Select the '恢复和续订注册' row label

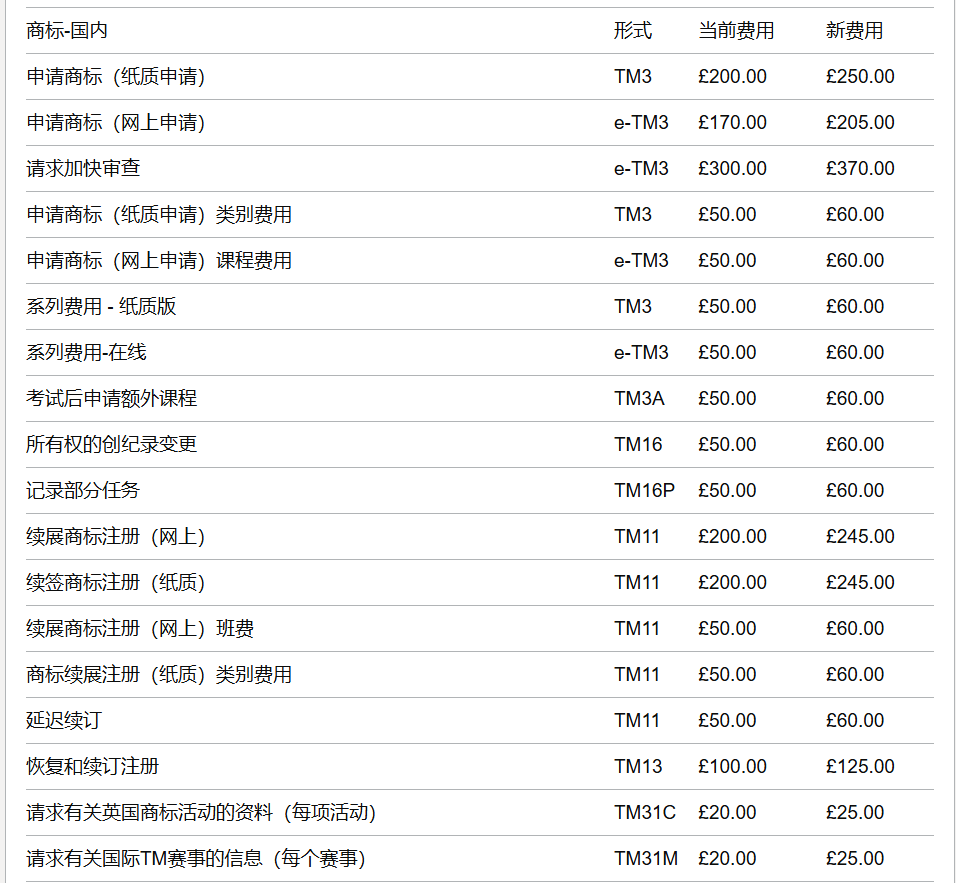[93, 767]
